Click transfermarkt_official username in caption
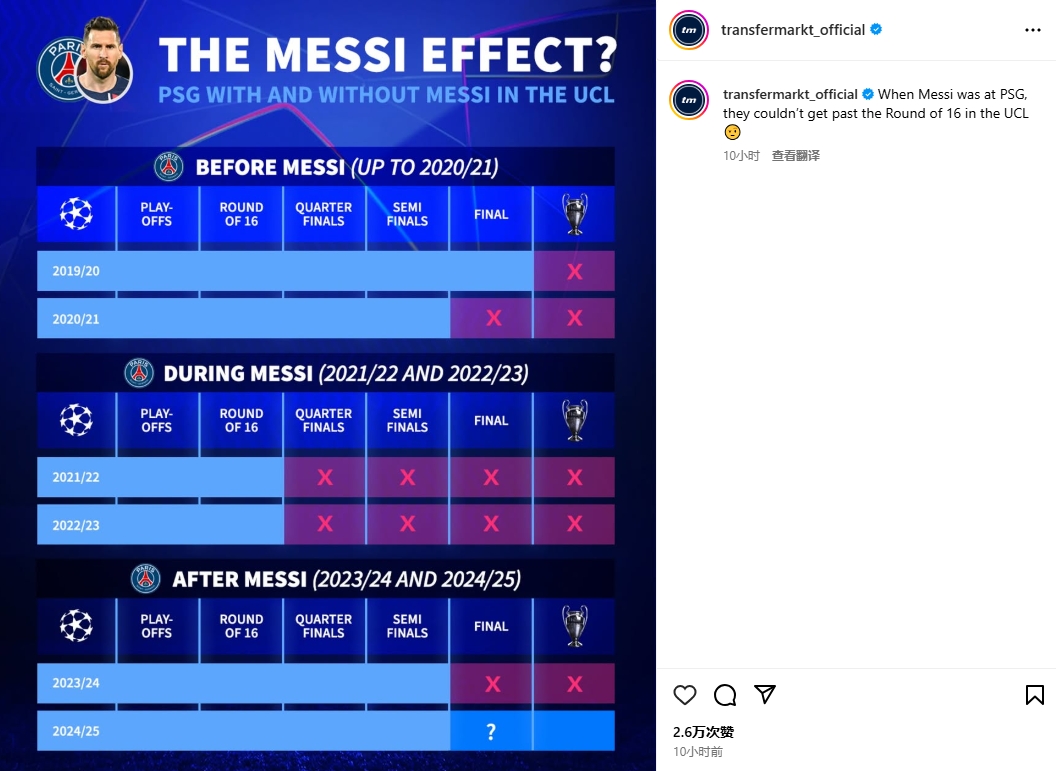This screenshot has height=771, width=1056. point(790,94)
